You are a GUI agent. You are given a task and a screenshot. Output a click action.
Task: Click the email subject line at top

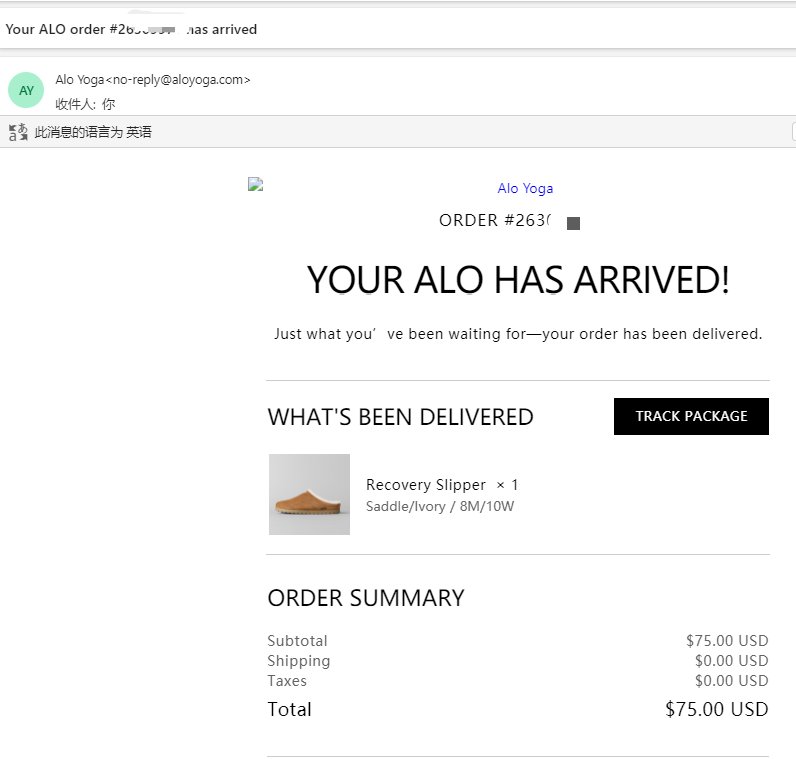131,30
